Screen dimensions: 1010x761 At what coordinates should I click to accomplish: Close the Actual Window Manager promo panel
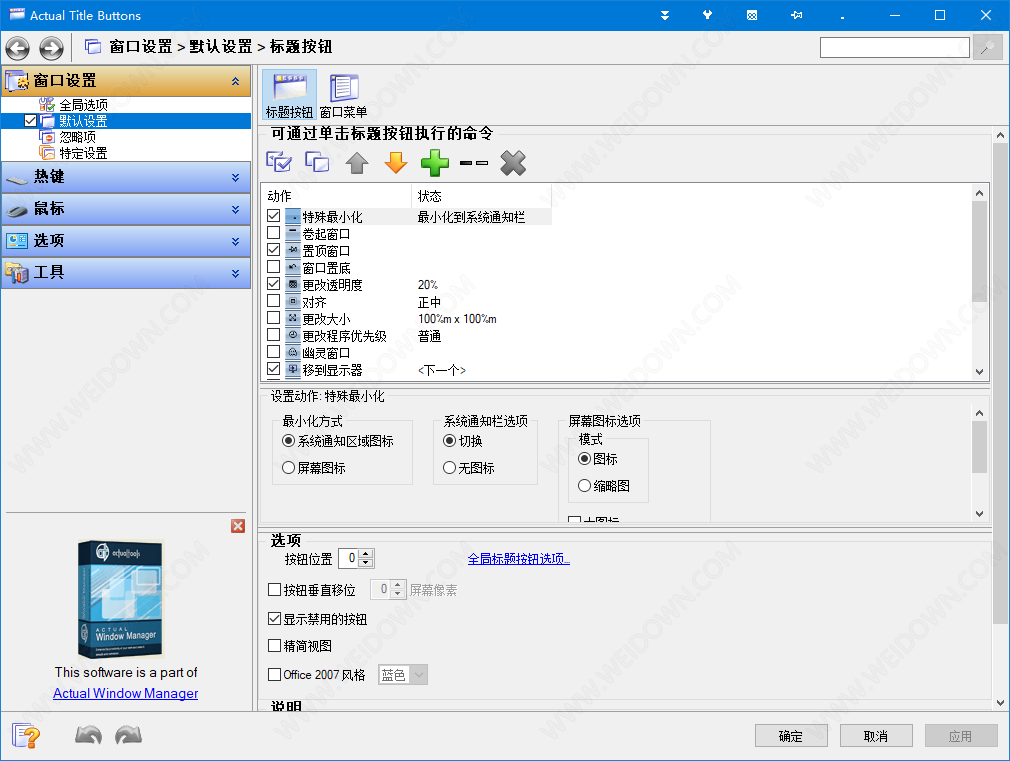238,526
